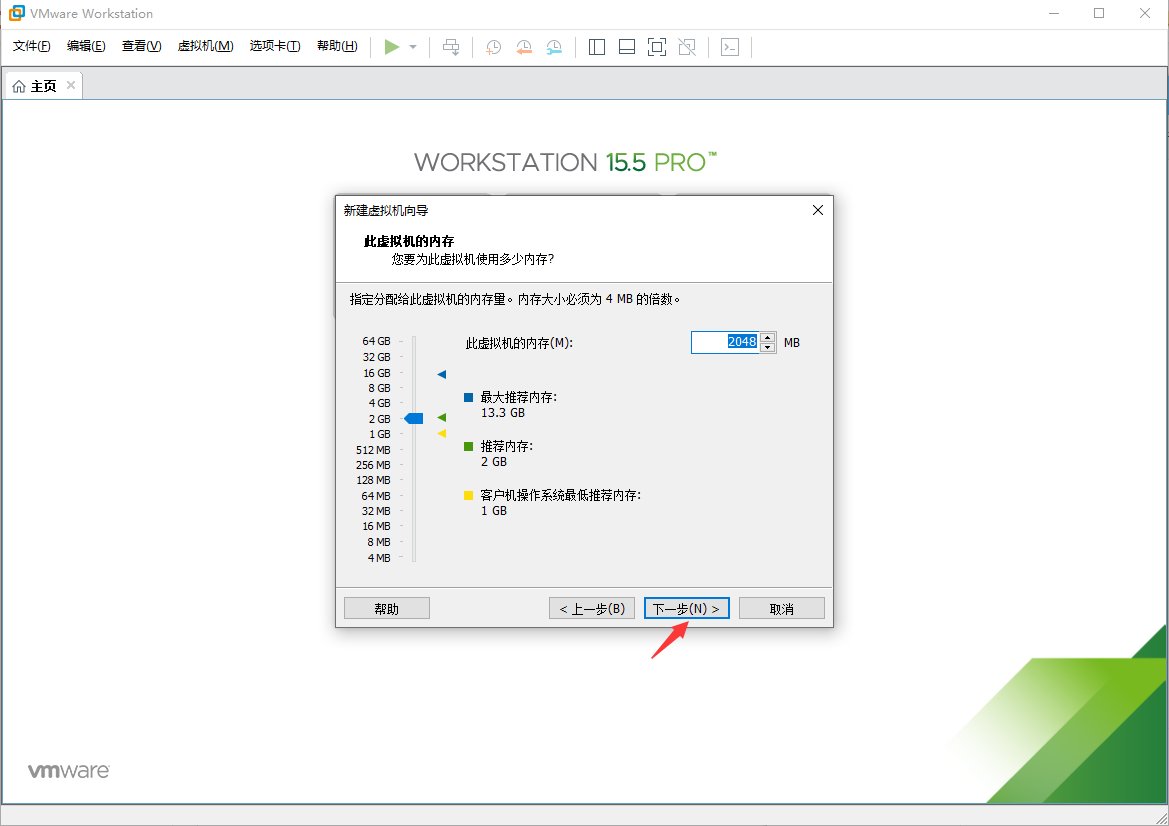Open the 文件(F) menu
This screenshot has width=1169, height=826.
click(x=31, y=46)
